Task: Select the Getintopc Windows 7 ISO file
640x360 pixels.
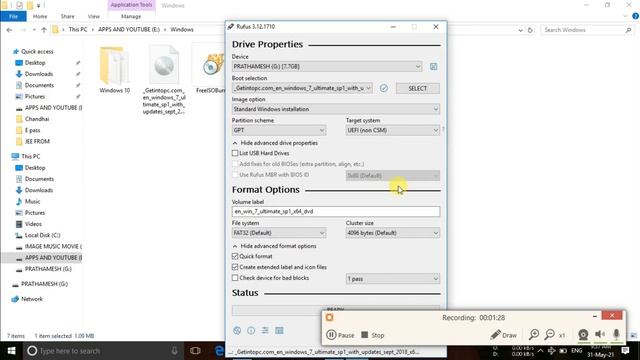Action: pos(164,80)
